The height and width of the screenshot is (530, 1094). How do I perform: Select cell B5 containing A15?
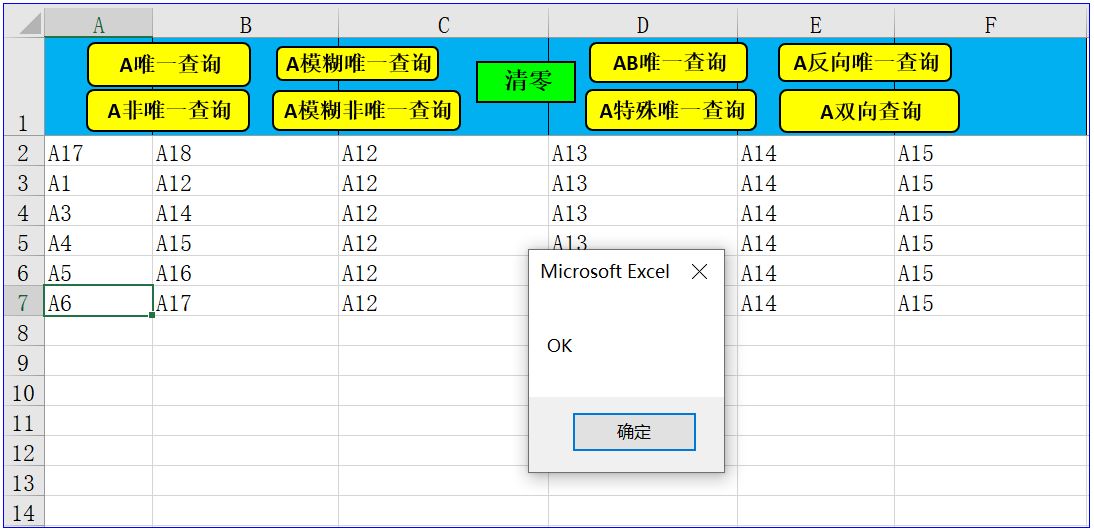point(246,241)
